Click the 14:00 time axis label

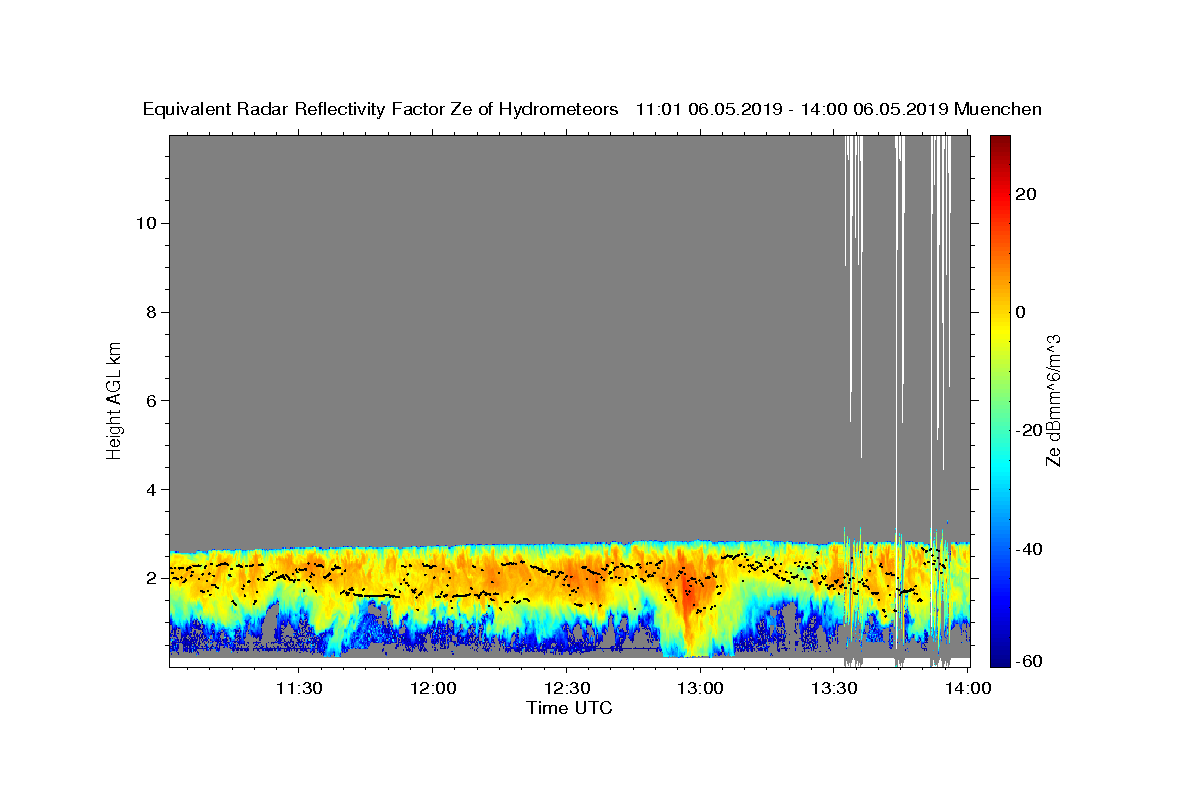click(x=968, y=688)
